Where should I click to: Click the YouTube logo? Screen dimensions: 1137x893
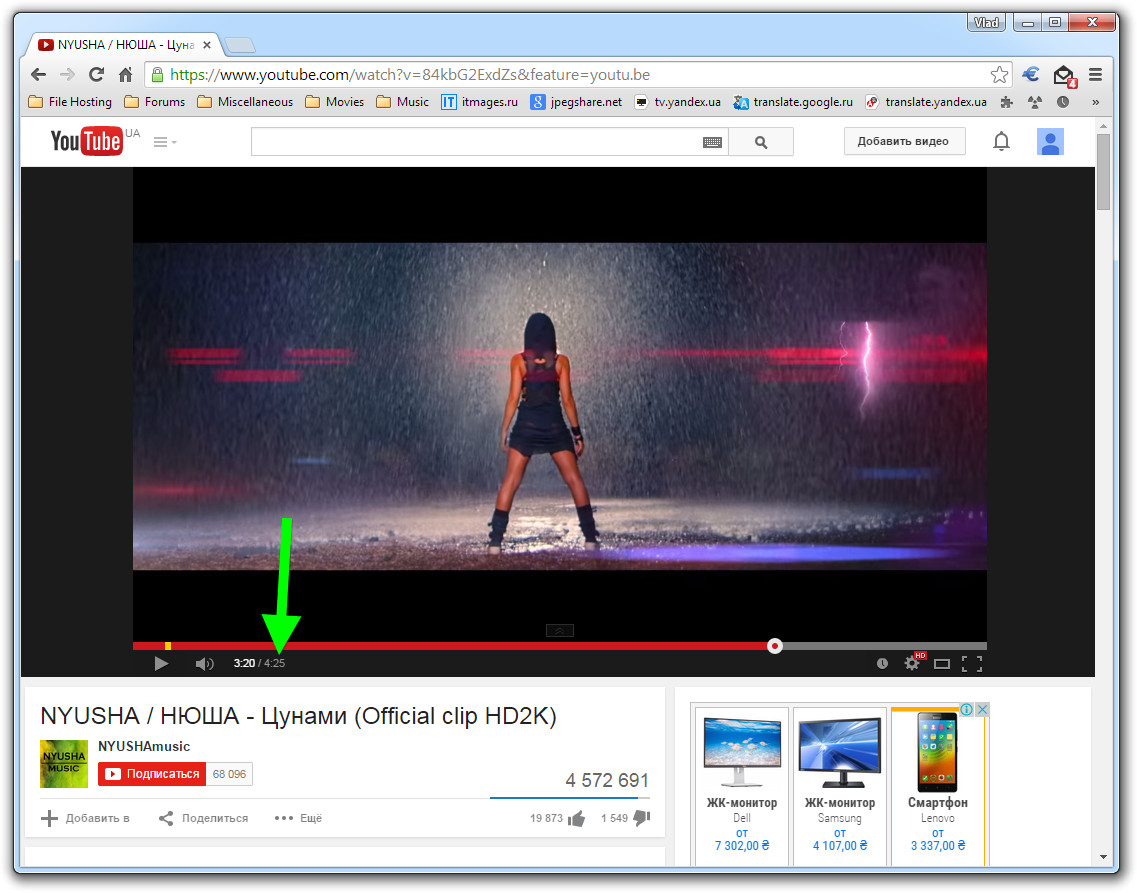(x=86, y=141)
